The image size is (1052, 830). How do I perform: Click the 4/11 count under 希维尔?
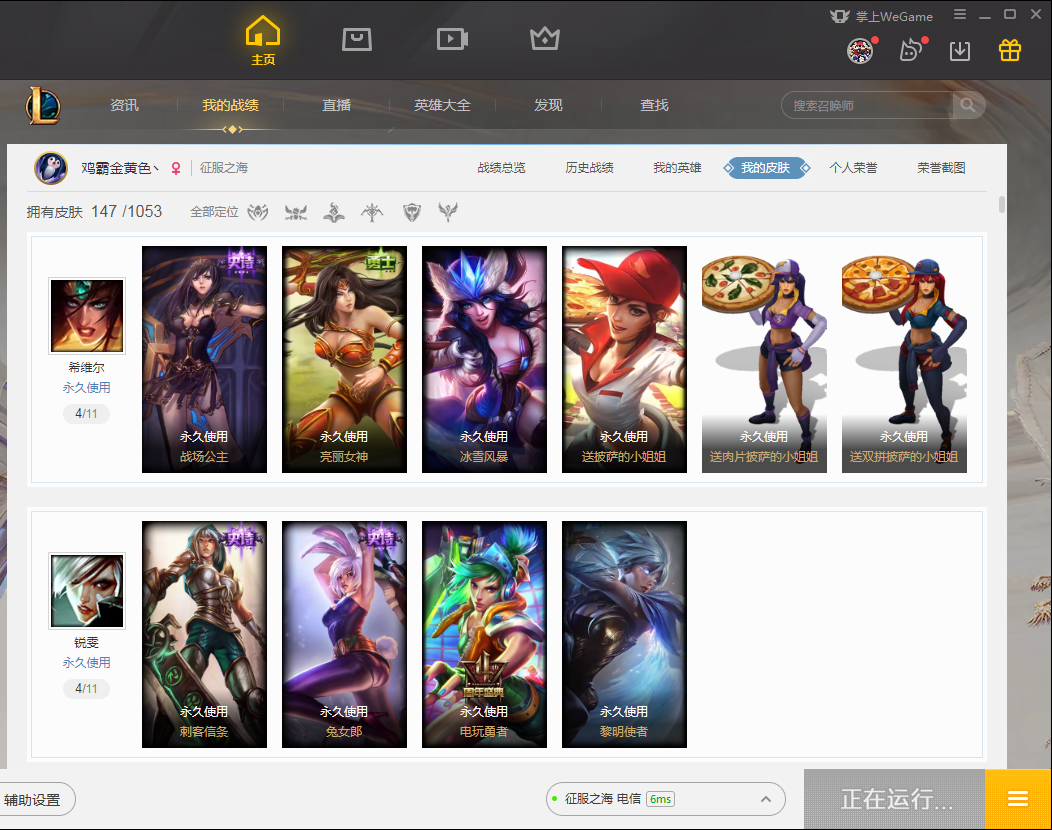pos(87,413)
